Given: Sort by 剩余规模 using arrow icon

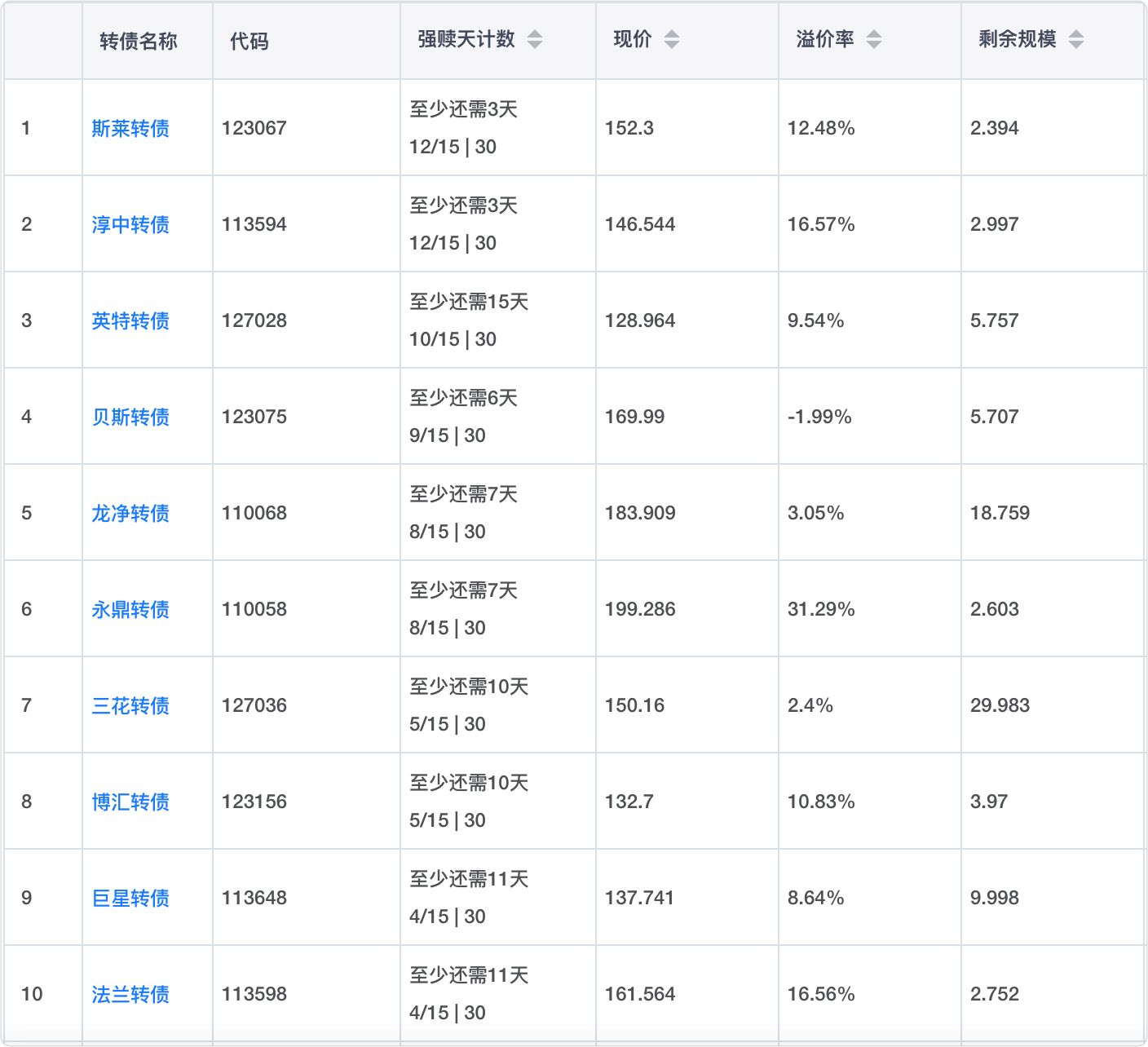Looking at the screenshot, I should point(1076,39).
